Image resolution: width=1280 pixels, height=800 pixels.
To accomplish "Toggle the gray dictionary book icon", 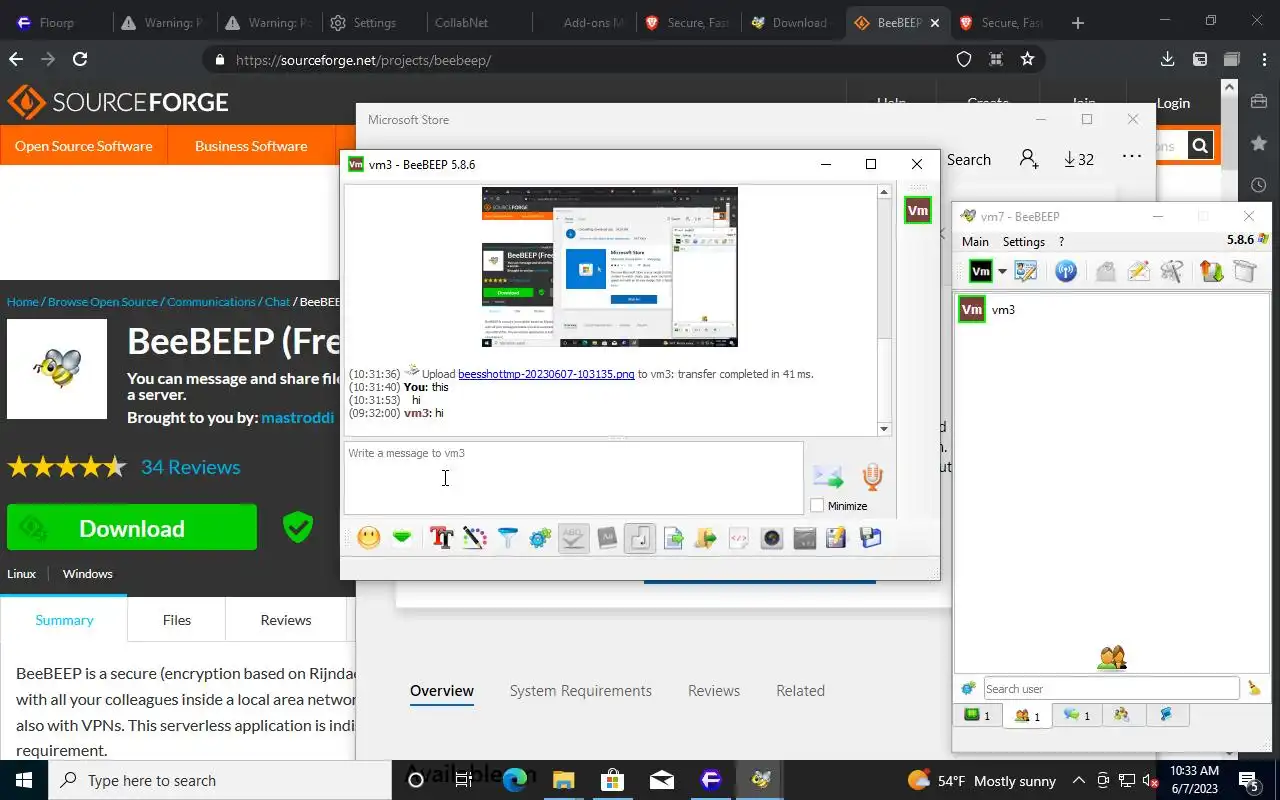I will point(607,538).
